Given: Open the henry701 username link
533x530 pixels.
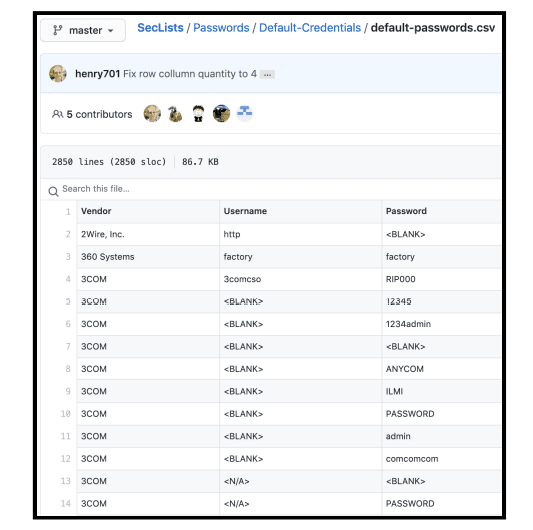Looking at the screenshot, I should click(x=98, y=74).
